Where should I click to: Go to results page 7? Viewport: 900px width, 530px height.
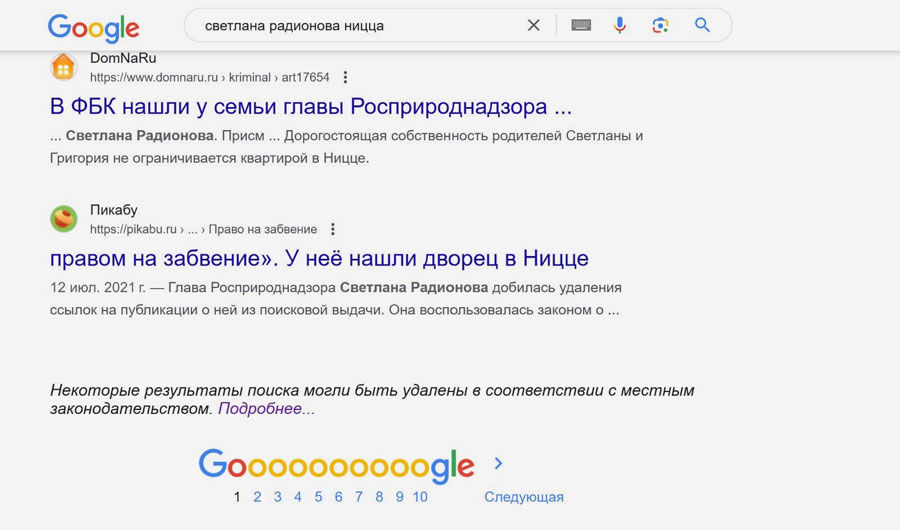(x=359, y=497)
